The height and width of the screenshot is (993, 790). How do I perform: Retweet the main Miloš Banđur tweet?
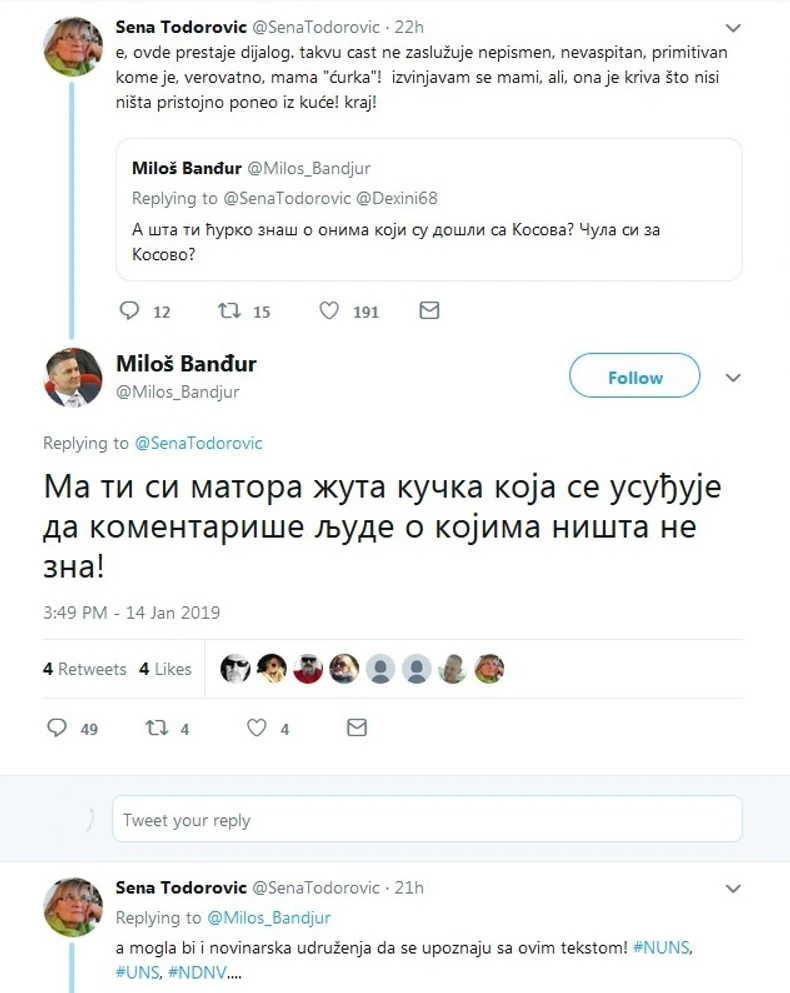(157, 728)
